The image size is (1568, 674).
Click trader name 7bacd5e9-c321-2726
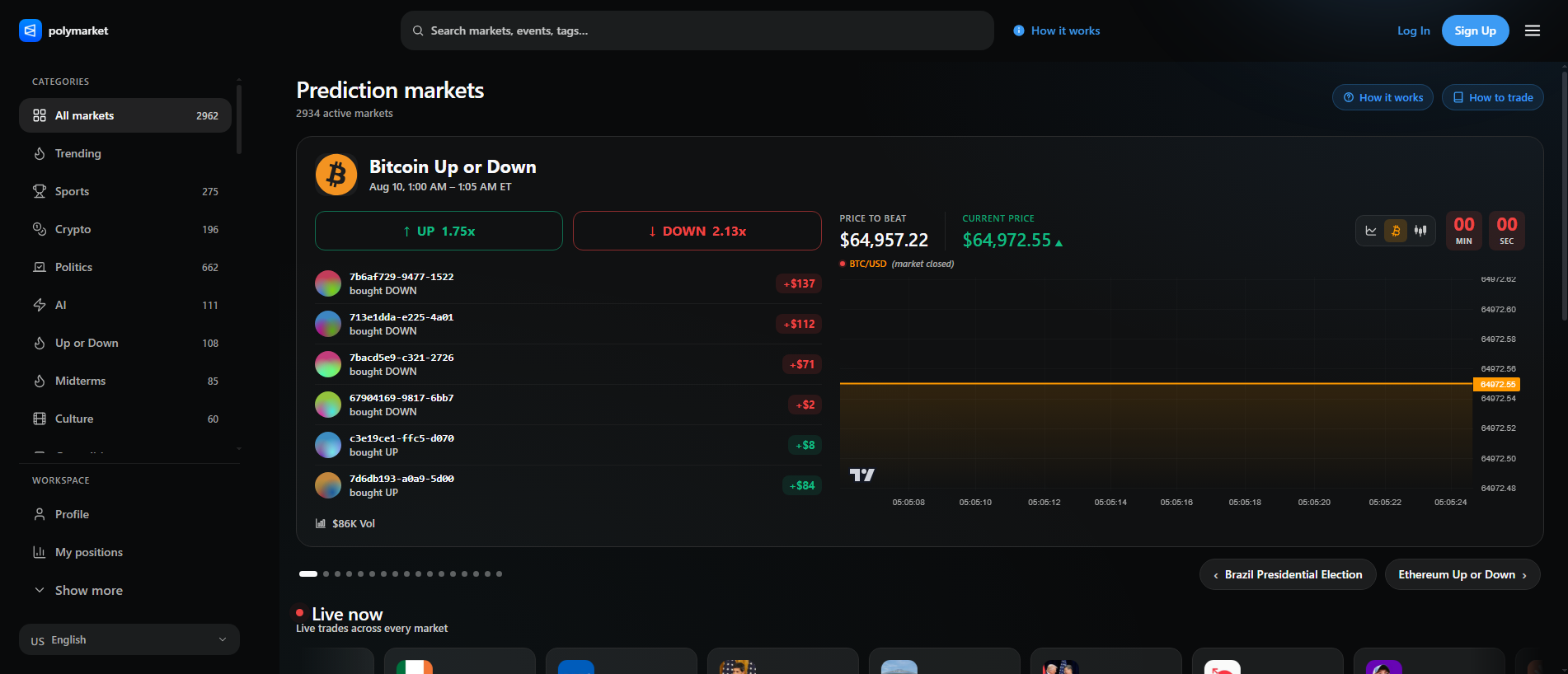(x=401, y=358)
